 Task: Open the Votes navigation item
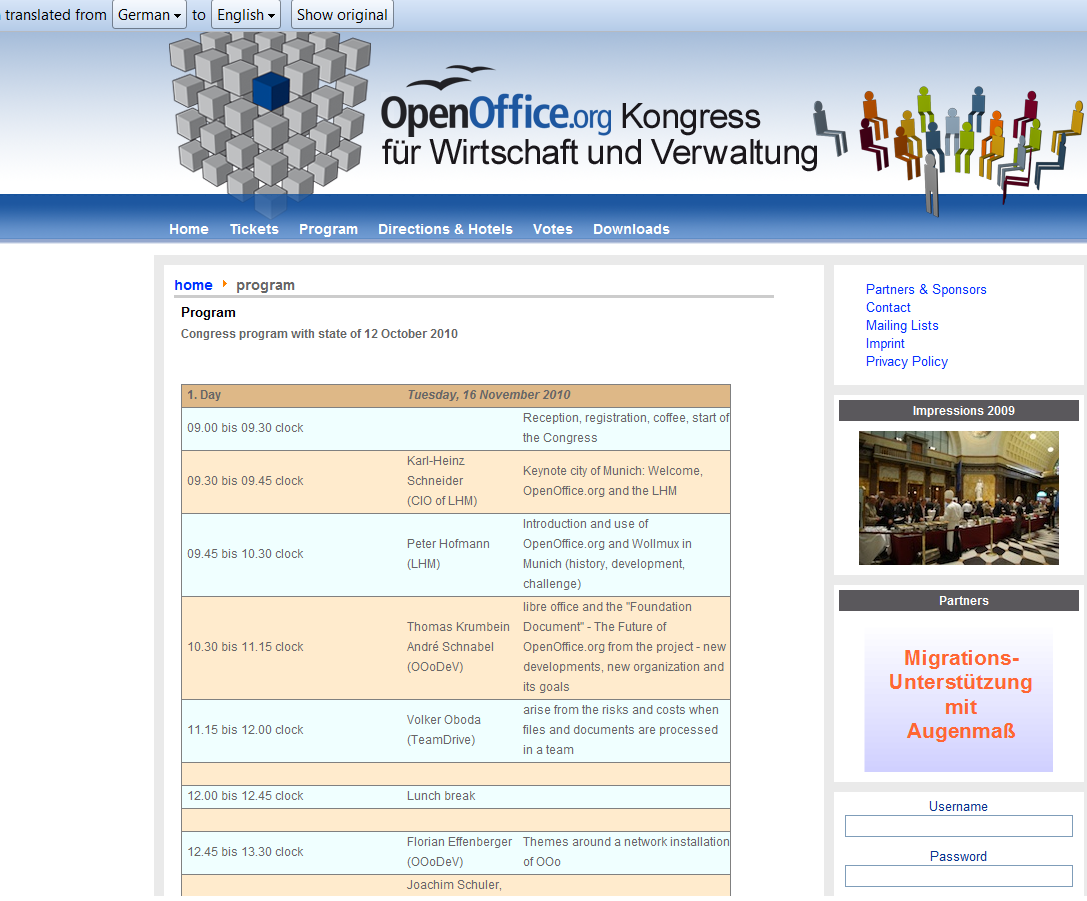pyautogui.click(x=553, y=229)
